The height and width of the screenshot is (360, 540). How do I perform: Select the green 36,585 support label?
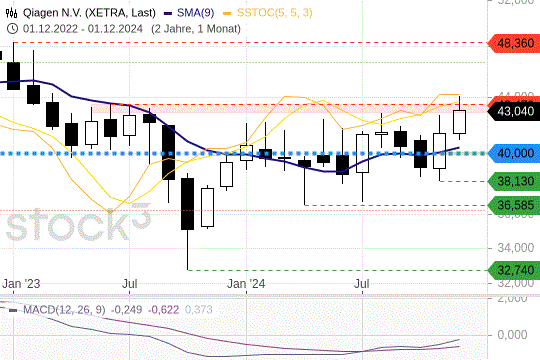tap(514, 206)
